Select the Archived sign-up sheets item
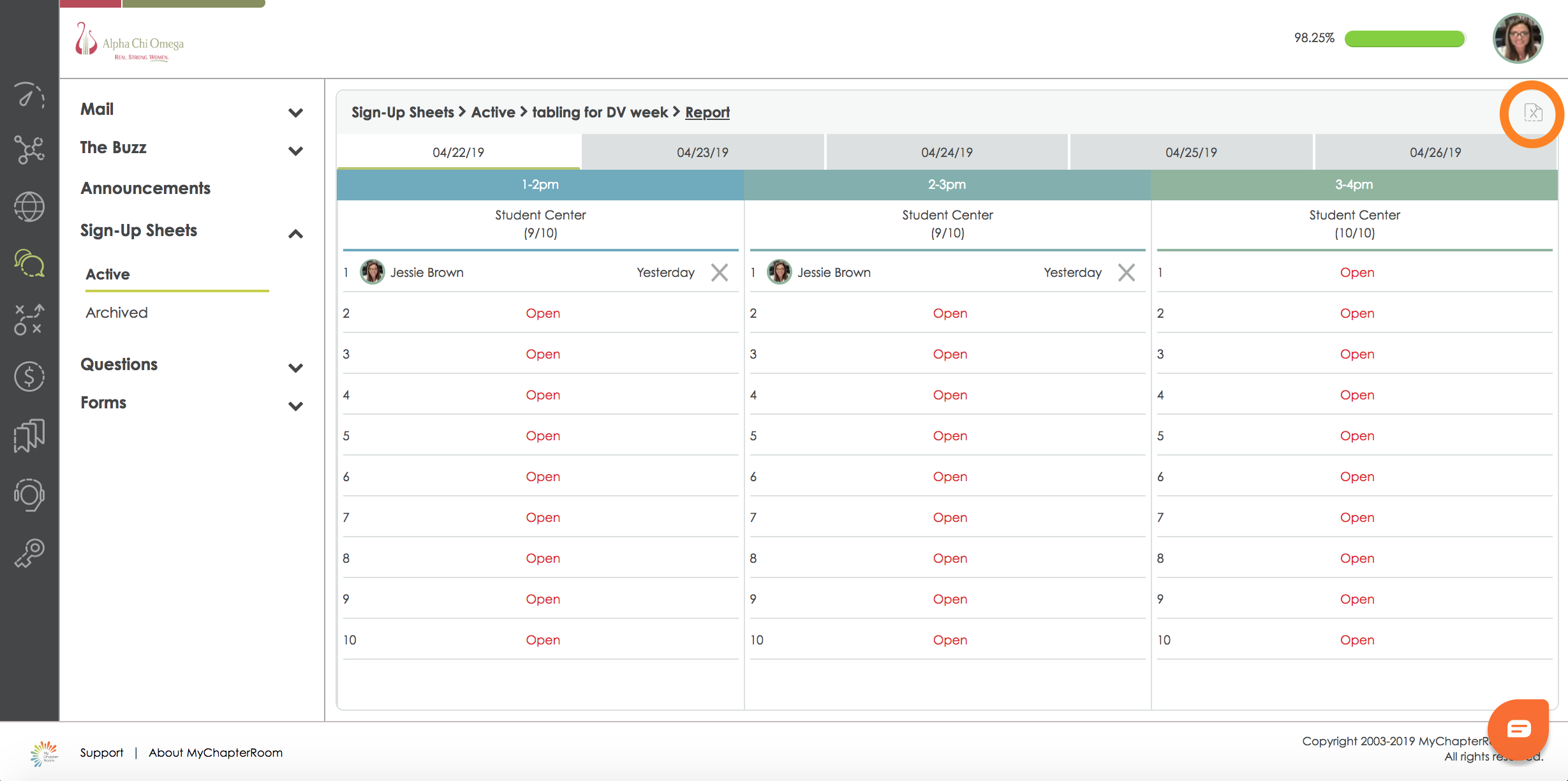Screen dimensions: 1568x781 [x=117, y=313]
